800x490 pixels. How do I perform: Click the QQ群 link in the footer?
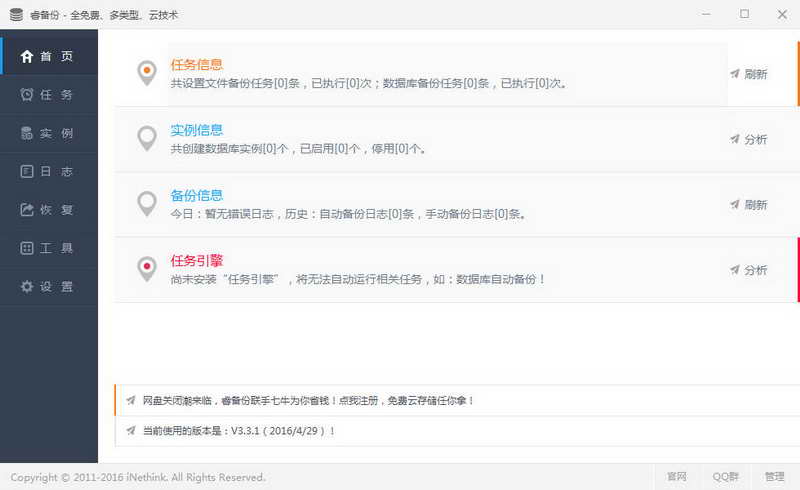[725, 477]
